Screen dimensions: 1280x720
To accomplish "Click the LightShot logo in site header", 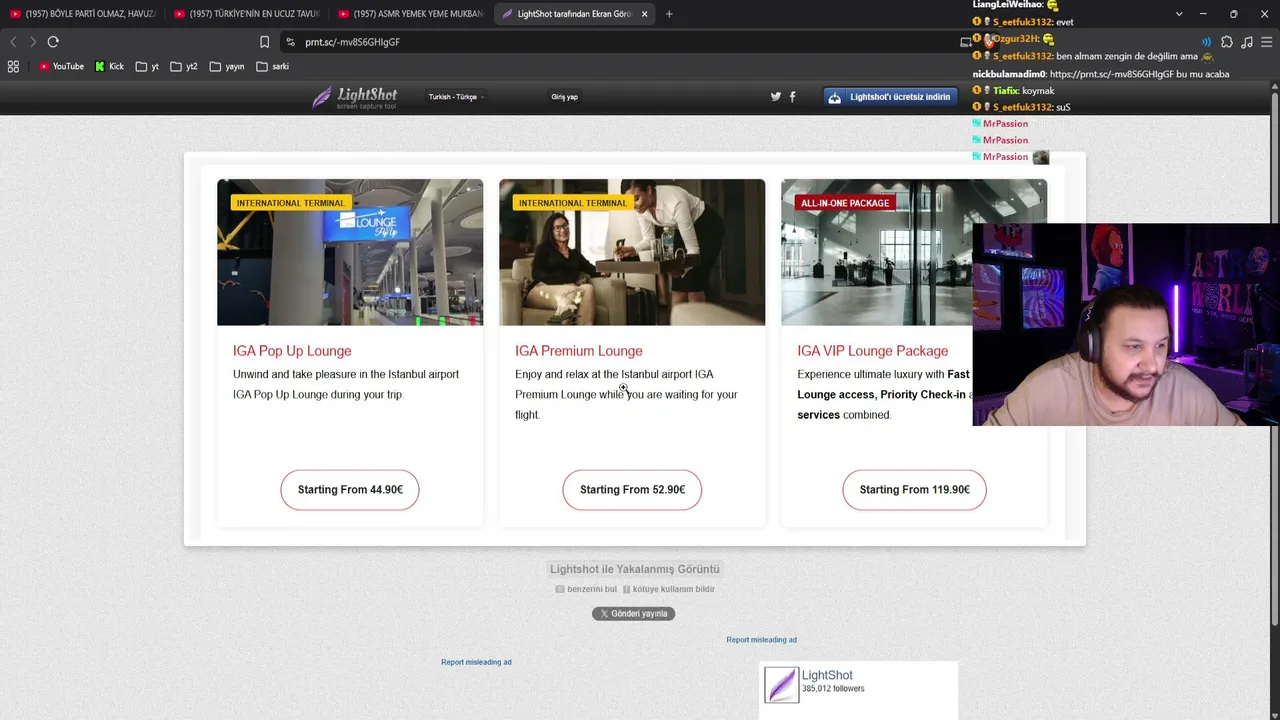I will pyautogui.click(x=355, y=97).
